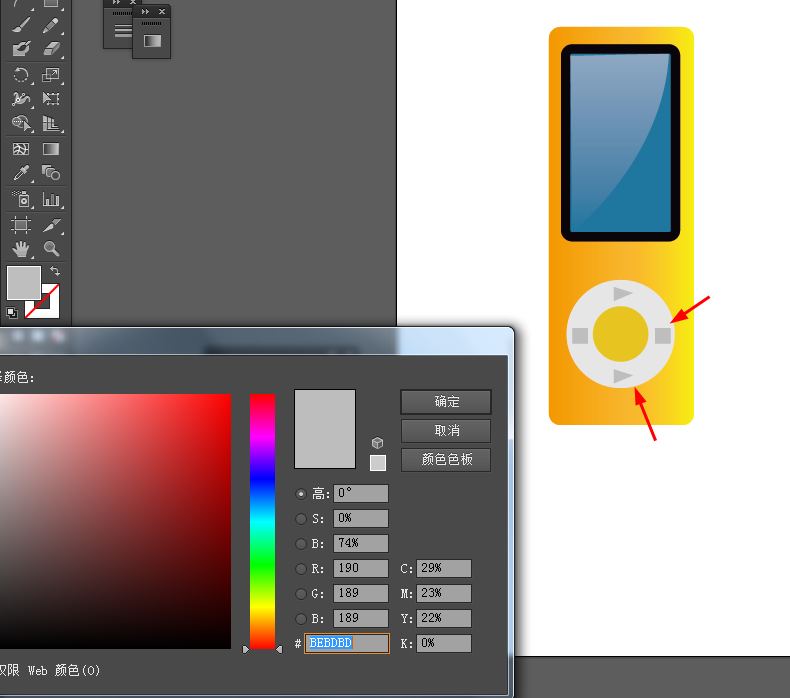
Task: Click the yellow center button on the player
Action: point(620,334)
